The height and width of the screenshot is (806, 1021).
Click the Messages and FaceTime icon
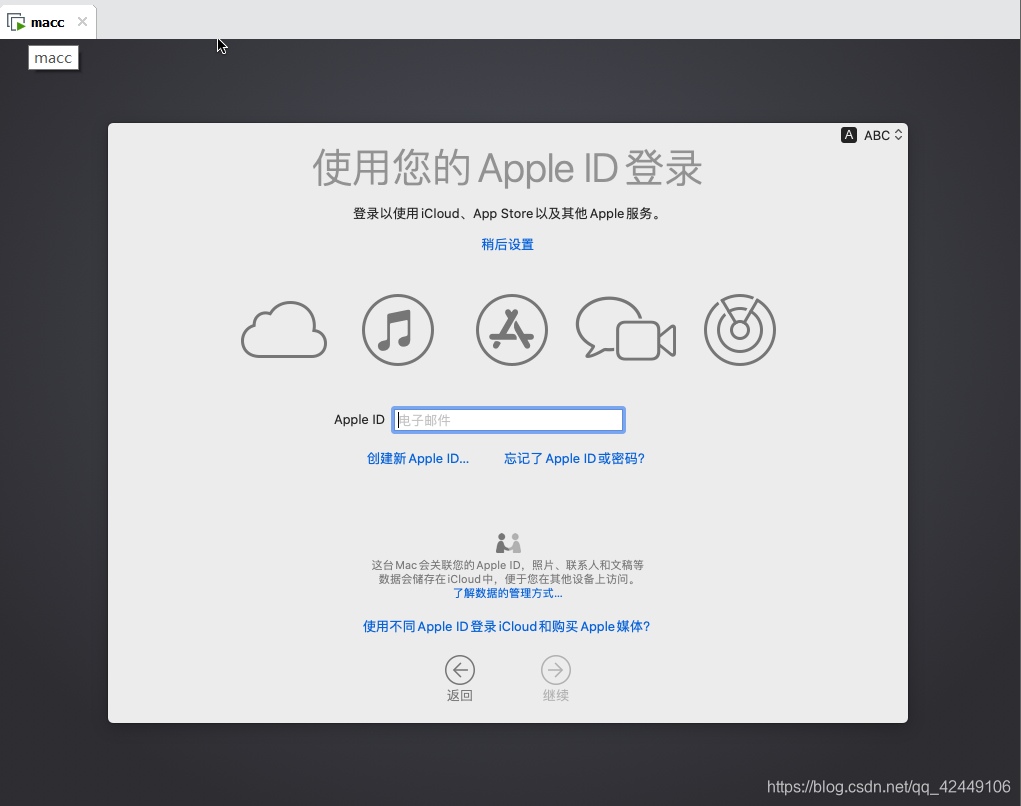click(x=626, y=328)
